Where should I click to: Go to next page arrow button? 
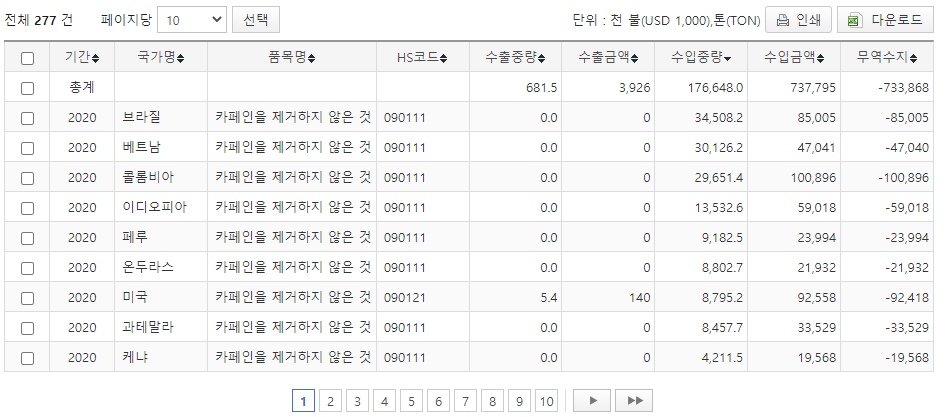593,401
